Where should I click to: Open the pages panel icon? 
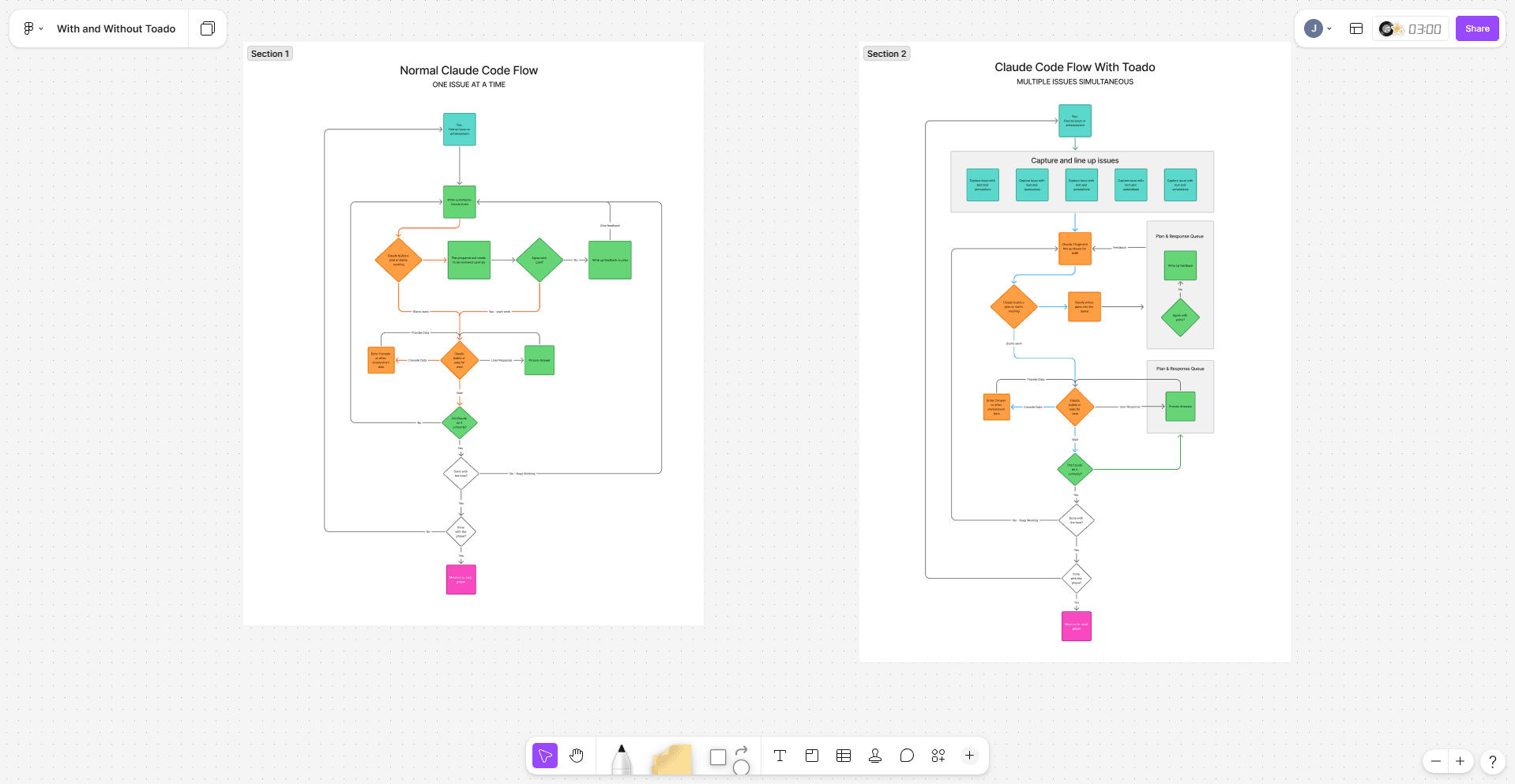pos(208,28)
